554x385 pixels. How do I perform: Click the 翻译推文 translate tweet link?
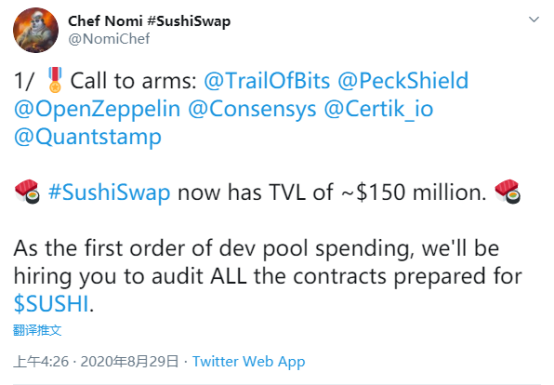37,330
